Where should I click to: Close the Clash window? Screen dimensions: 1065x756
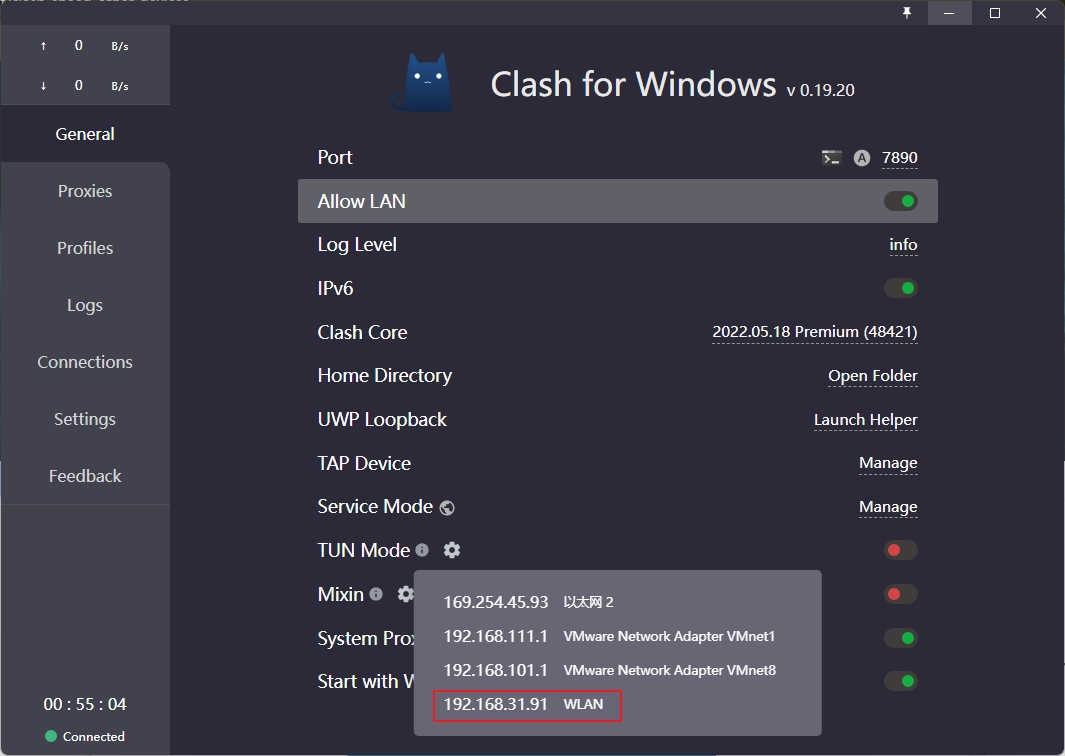(x=1041, y=13)
